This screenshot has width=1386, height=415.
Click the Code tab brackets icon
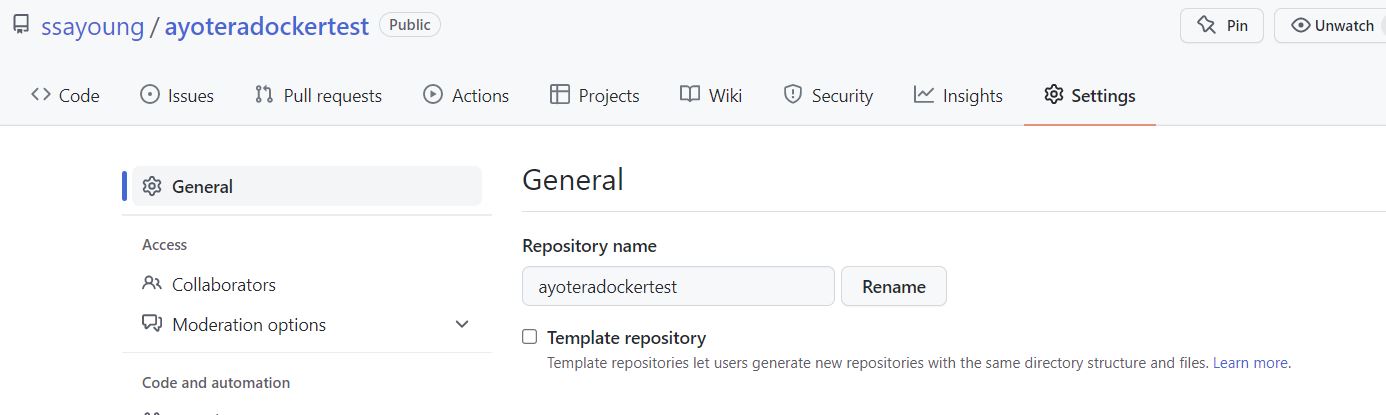[41, 95]
